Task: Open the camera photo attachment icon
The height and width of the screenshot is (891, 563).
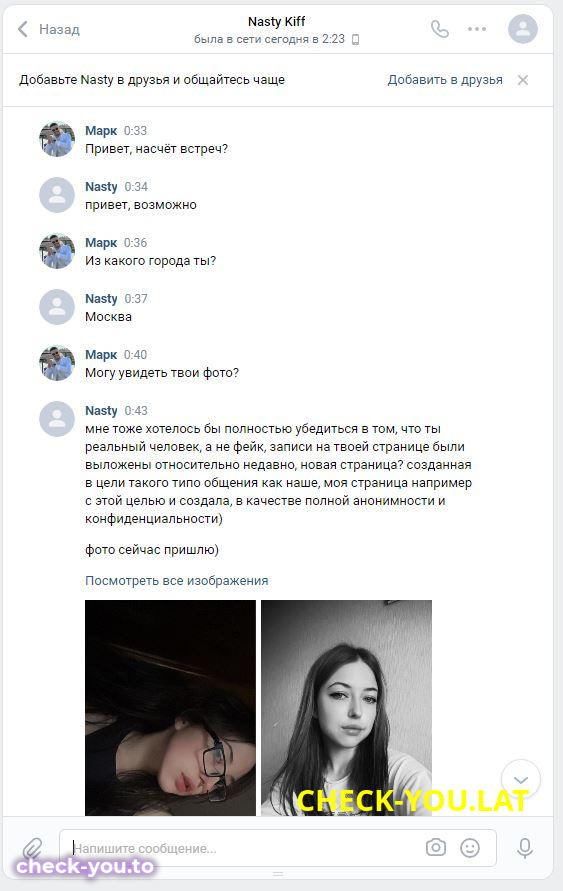Action: [x=436, y=848]
